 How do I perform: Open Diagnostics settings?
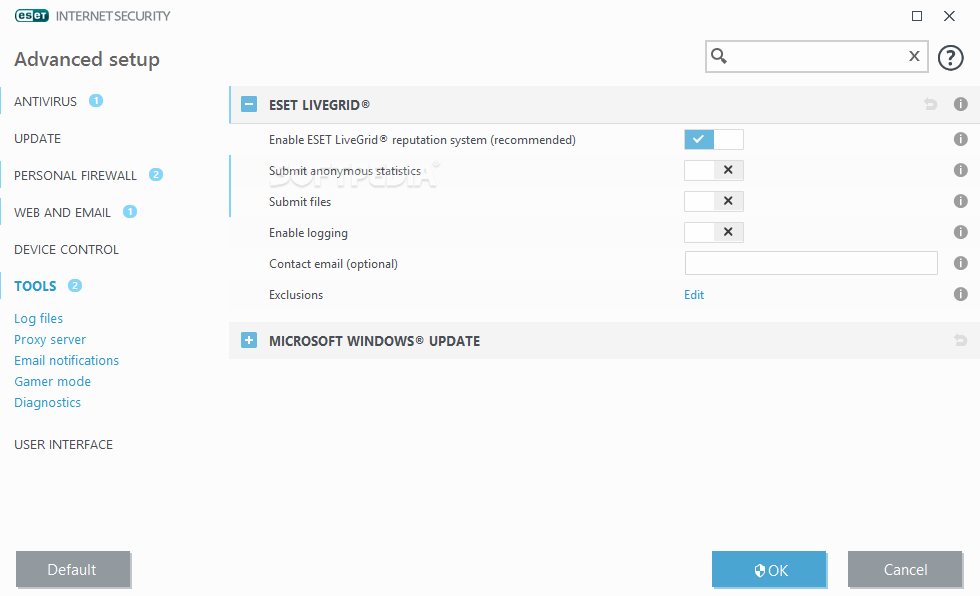coord(48,402)
